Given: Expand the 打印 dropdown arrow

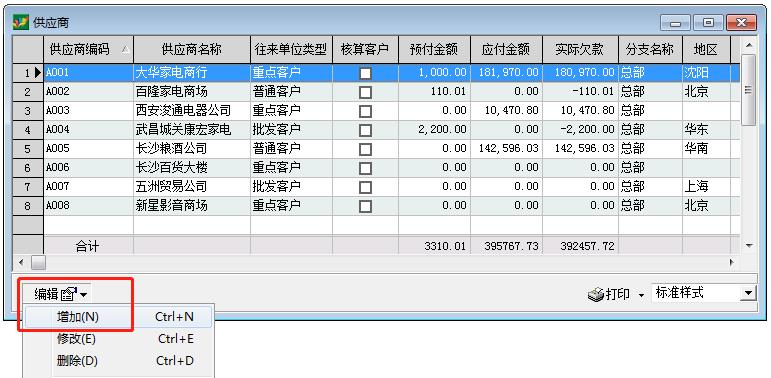Looking at the screenshot, I should click(x=641, y=296).
